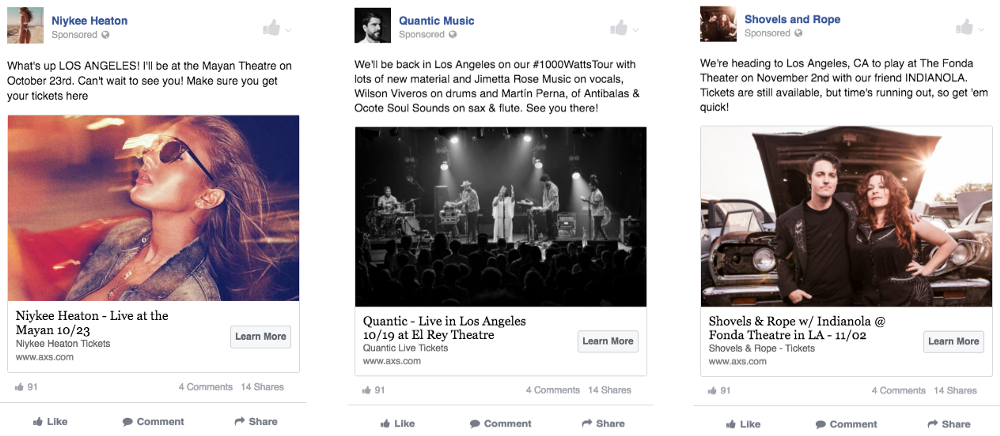Share the Niykee Heaton post

256,421
